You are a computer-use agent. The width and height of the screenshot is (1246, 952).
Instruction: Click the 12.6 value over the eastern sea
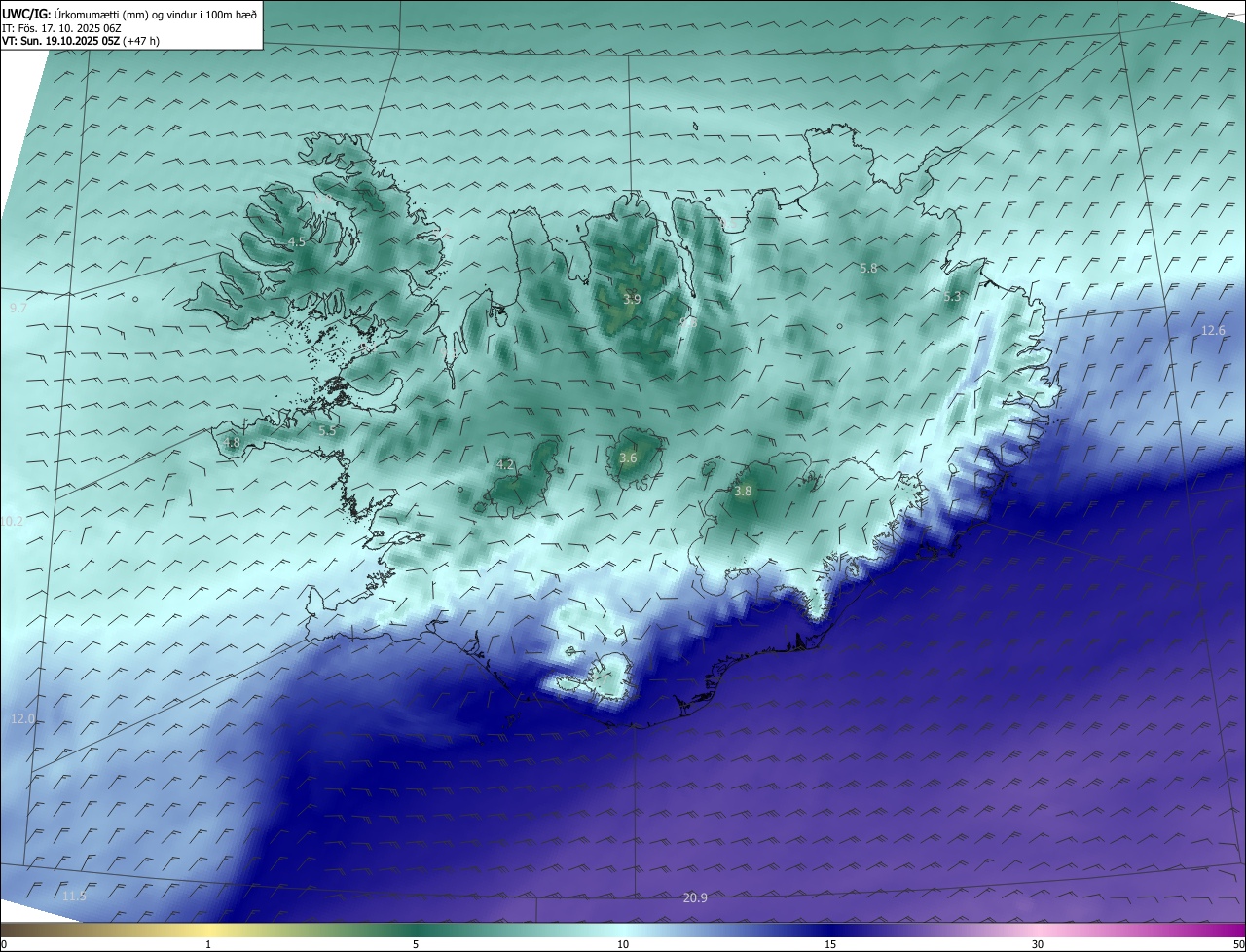1213,331
